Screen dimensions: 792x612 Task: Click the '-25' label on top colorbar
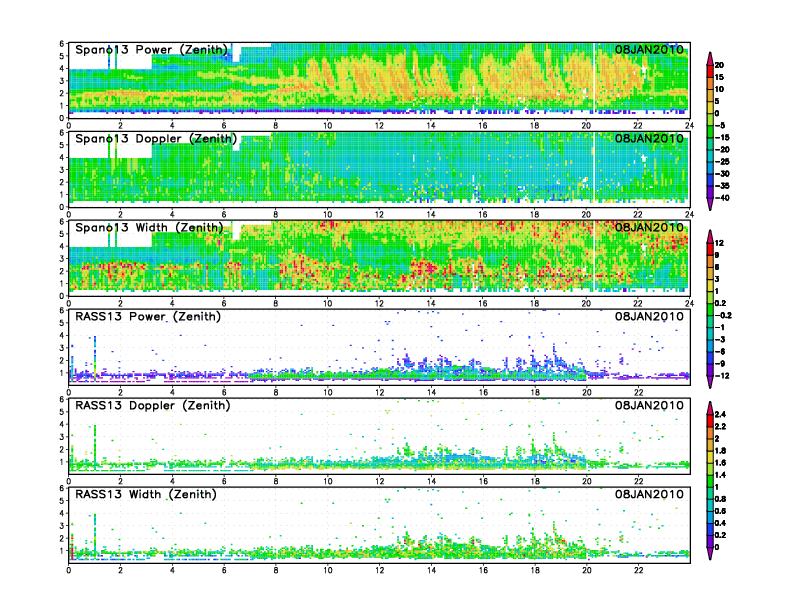click(x=722, y=162)
